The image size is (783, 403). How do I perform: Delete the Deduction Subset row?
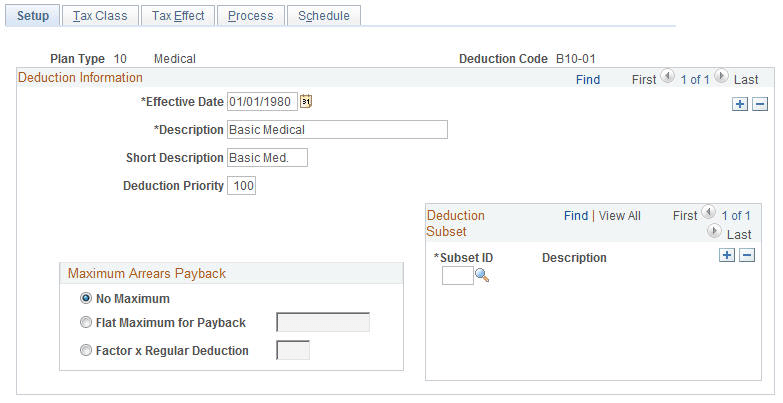tap(746, 256)
